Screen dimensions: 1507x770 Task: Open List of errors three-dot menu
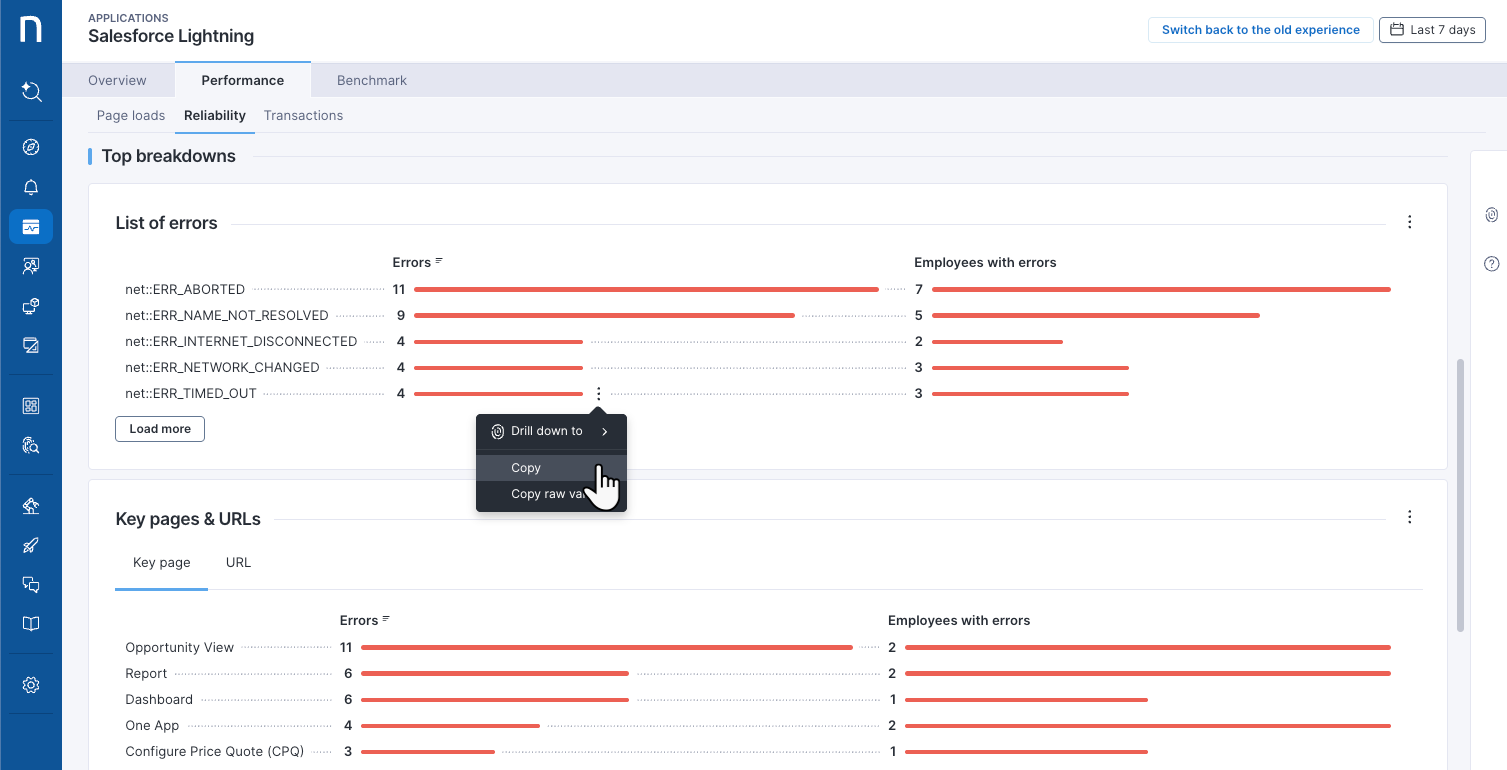click(x=1409, y=222)
